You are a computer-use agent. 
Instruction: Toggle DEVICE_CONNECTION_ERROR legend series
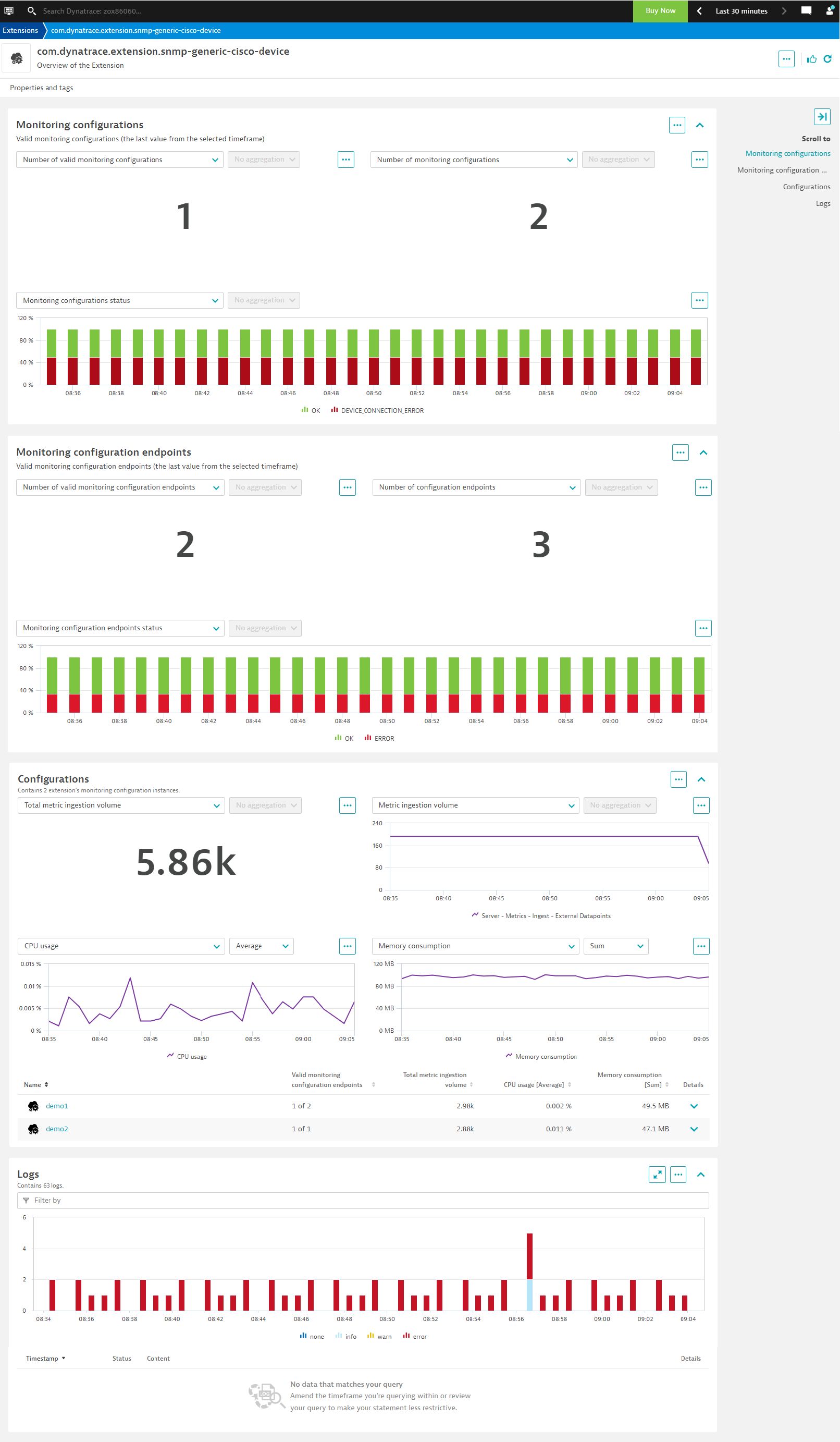coord(377,410)
